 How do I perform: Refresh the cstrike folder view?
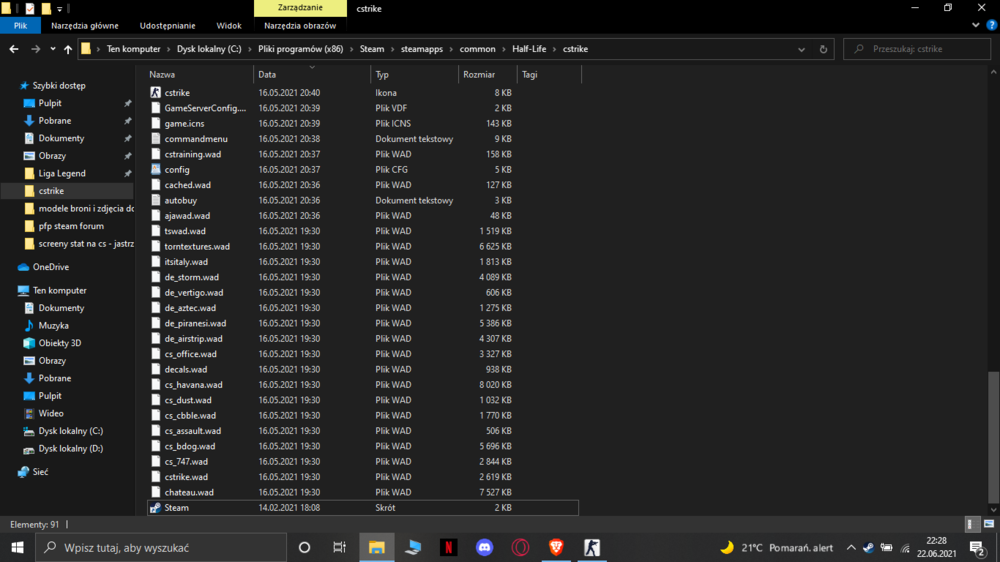823,49
